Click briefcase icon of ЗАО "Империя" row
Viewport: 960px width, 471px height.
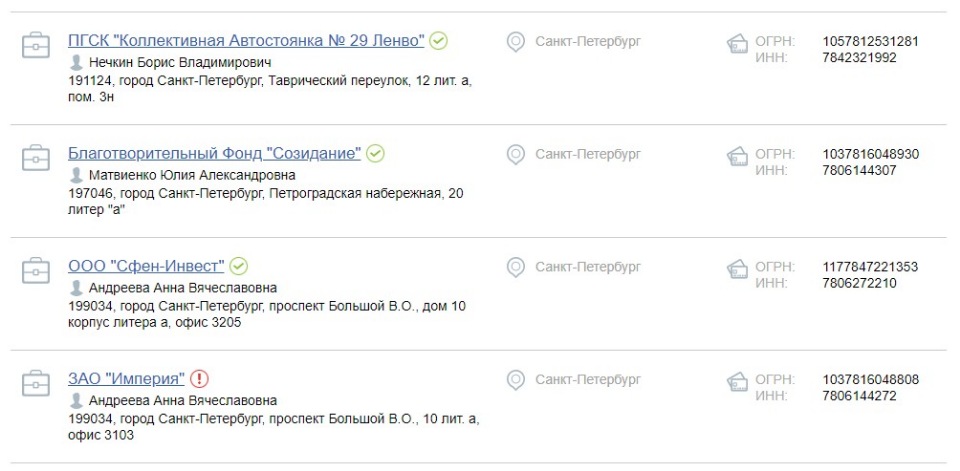tap(36, 383)
